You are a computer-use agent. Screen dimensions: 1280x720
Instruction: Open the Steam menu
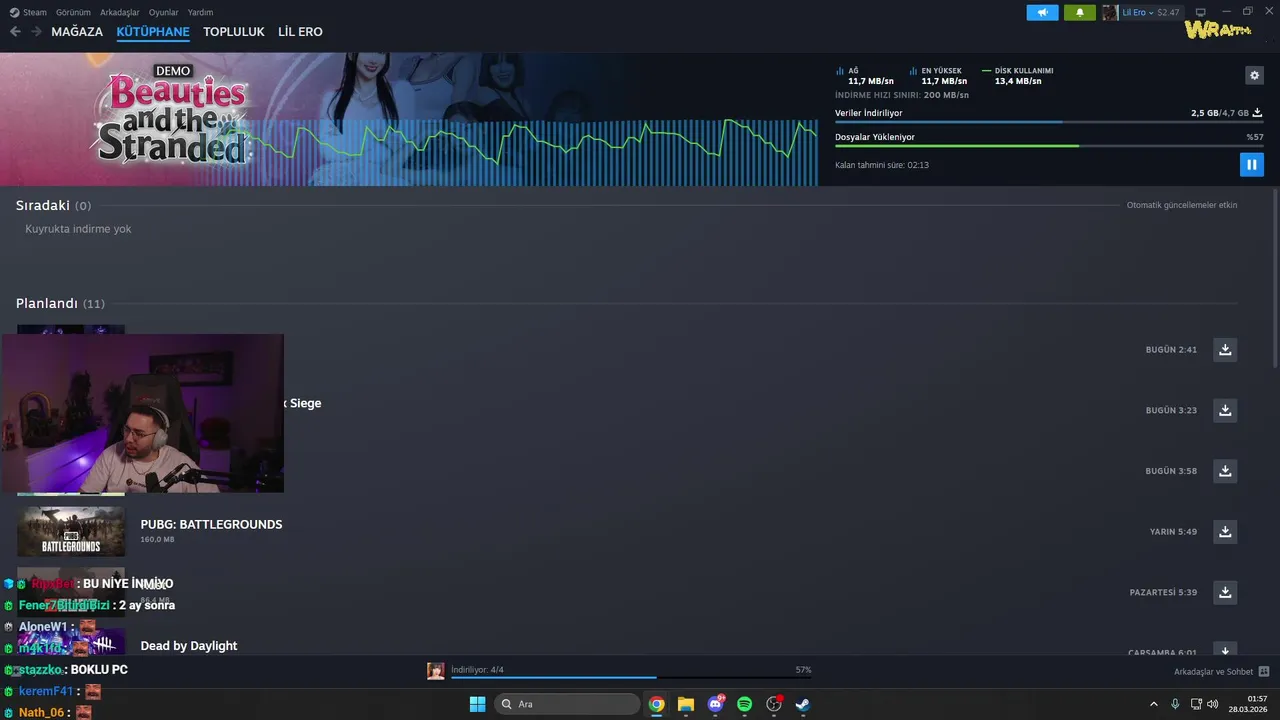28,12
